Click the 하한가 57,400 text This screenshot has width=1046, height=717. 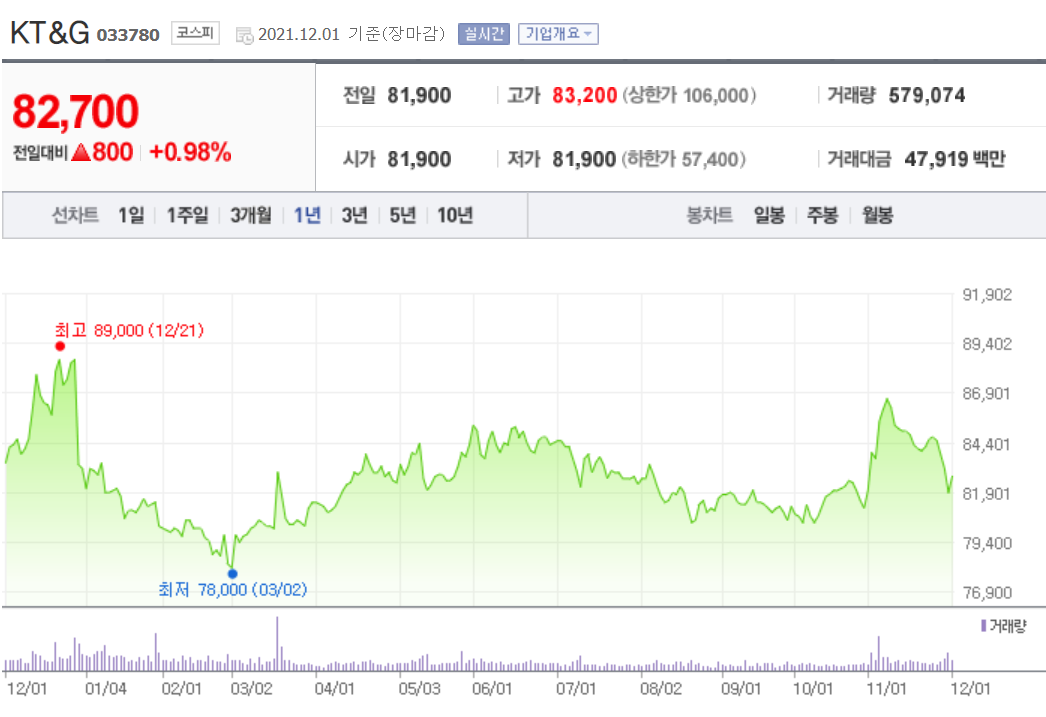click(x=684, y=159)
